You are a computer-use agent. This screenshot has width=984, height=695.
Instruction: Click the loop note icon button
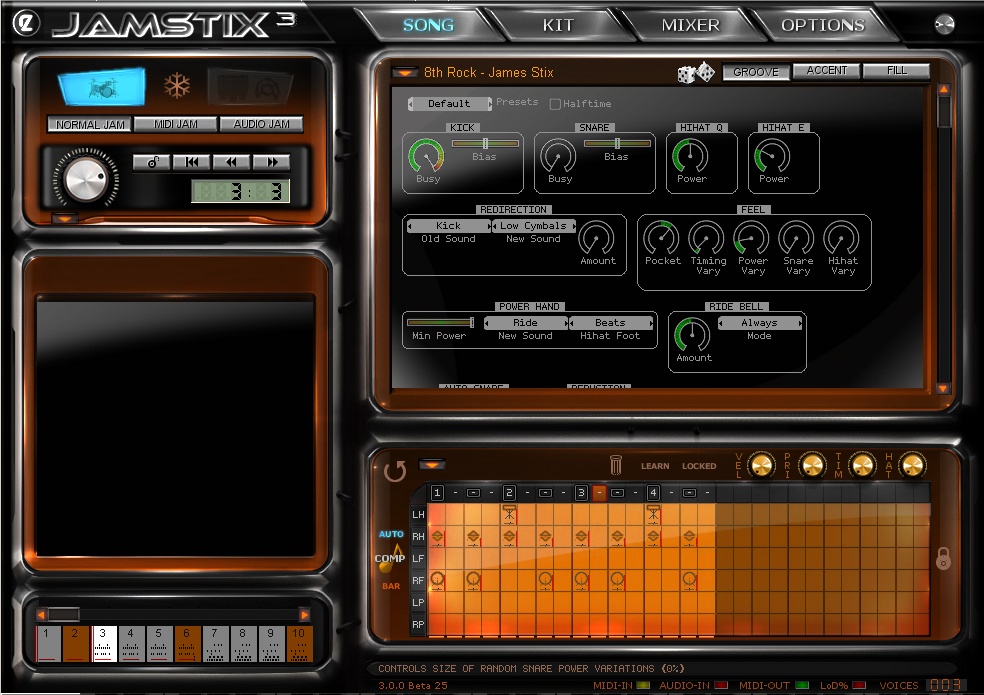point(152,162)
